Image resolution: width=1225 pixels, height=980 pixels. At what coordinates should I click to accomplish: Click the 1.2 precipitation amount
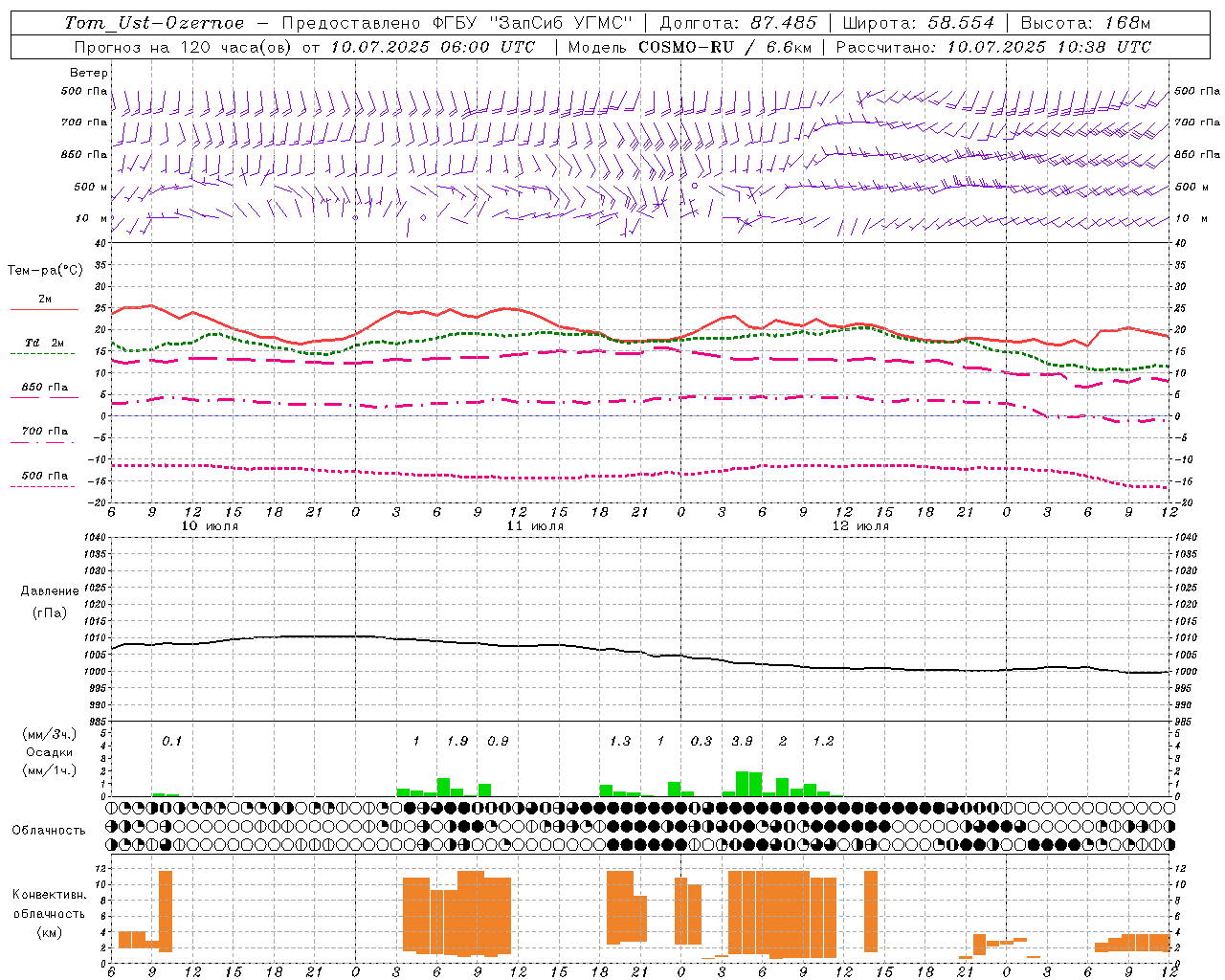pos(823,742)
